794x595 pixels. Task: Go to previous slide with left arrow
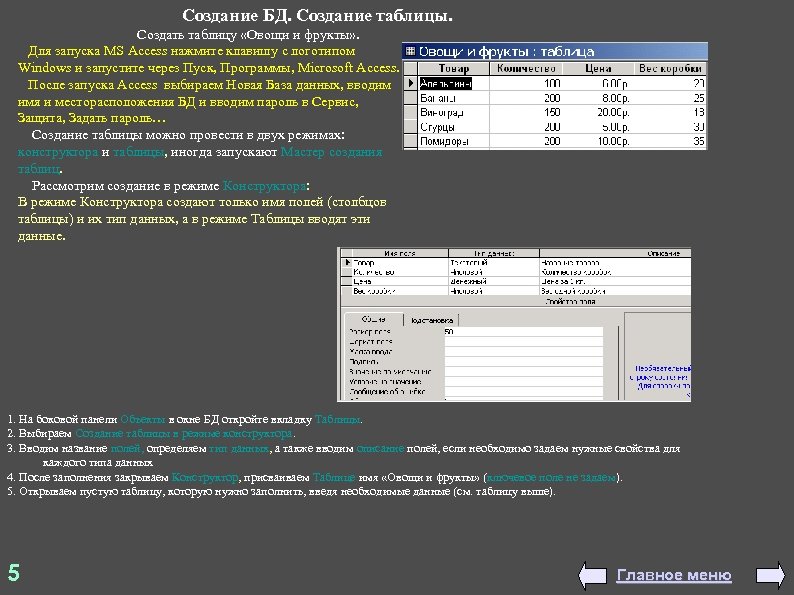(x=592, y=575)
